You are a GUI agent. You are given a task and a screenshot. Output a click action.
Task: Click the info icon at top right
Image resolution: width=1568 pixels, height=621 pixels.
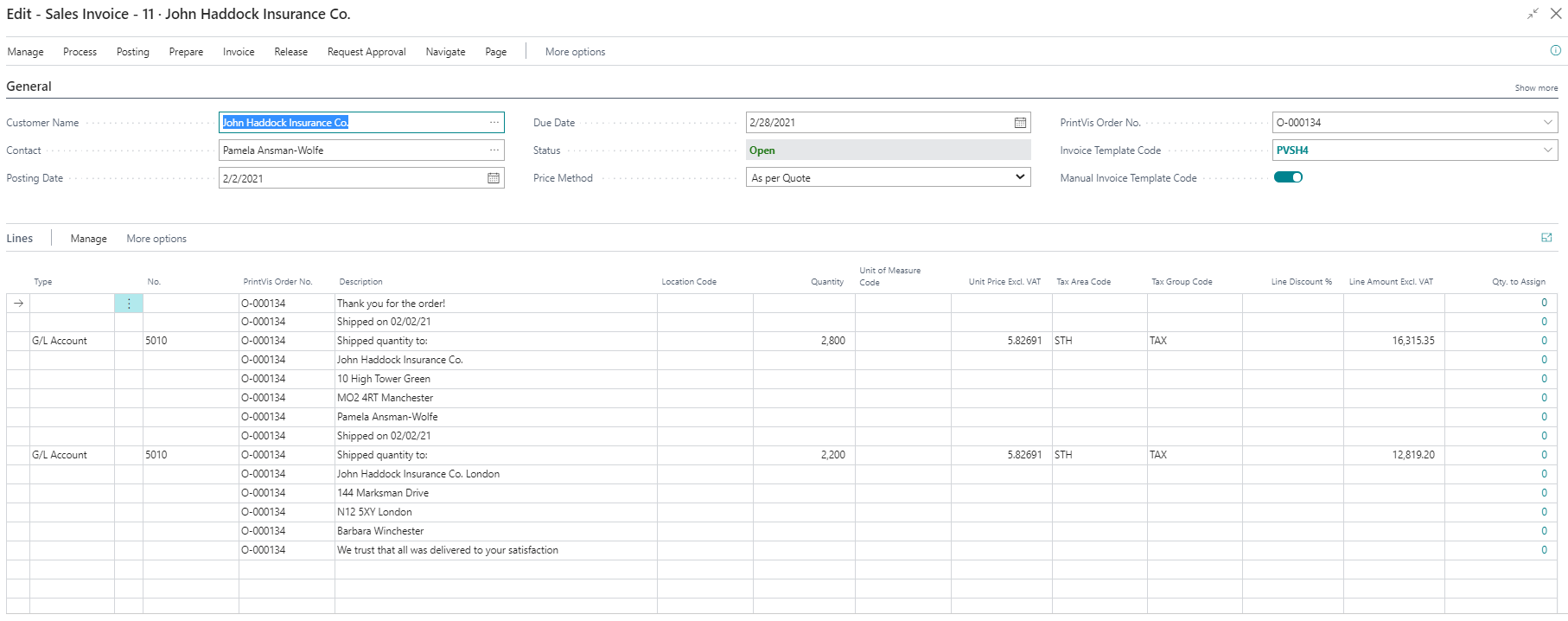click(1555, 51)
